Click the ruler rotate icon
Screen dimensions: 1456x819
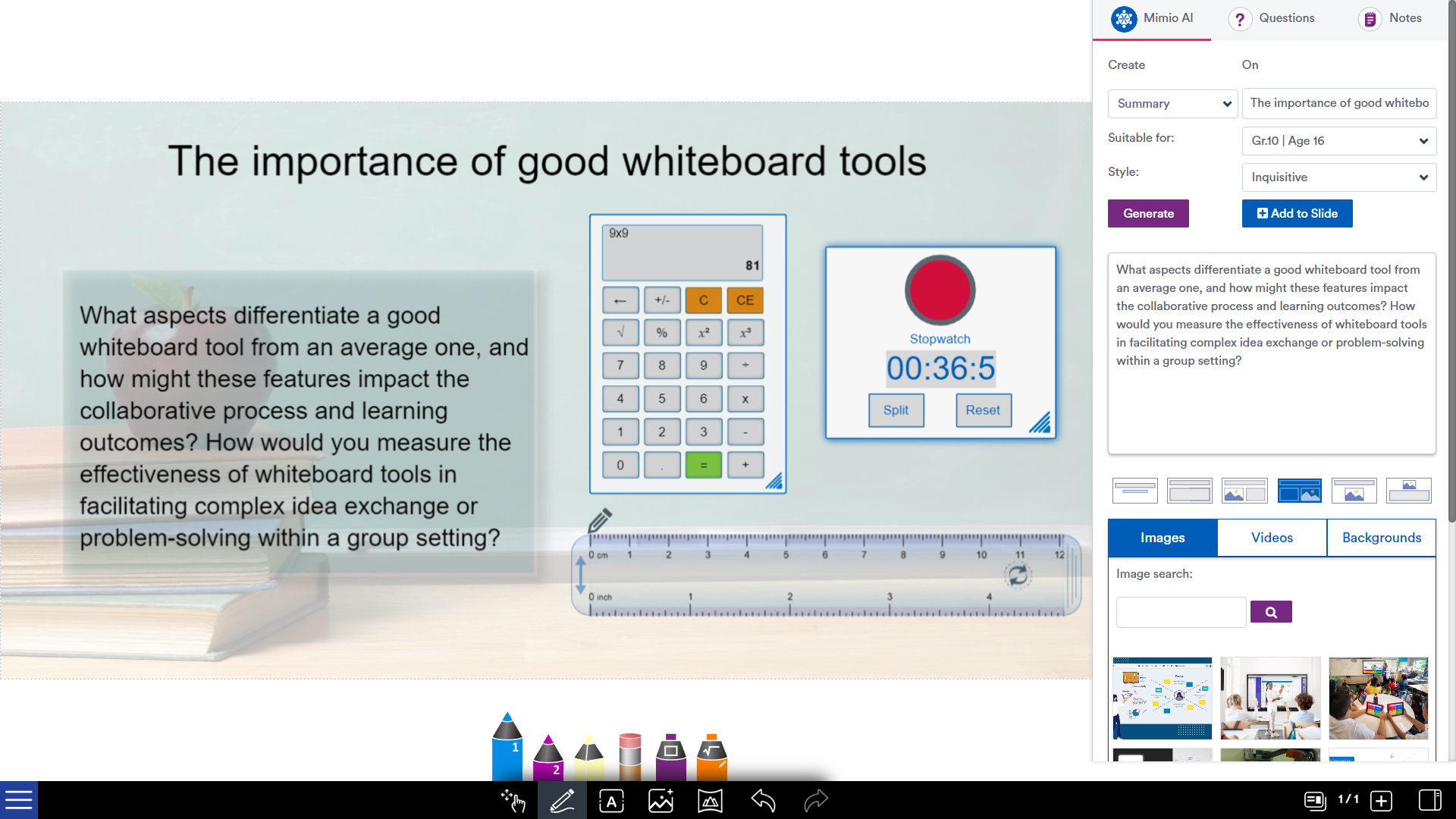[1018, 576]
